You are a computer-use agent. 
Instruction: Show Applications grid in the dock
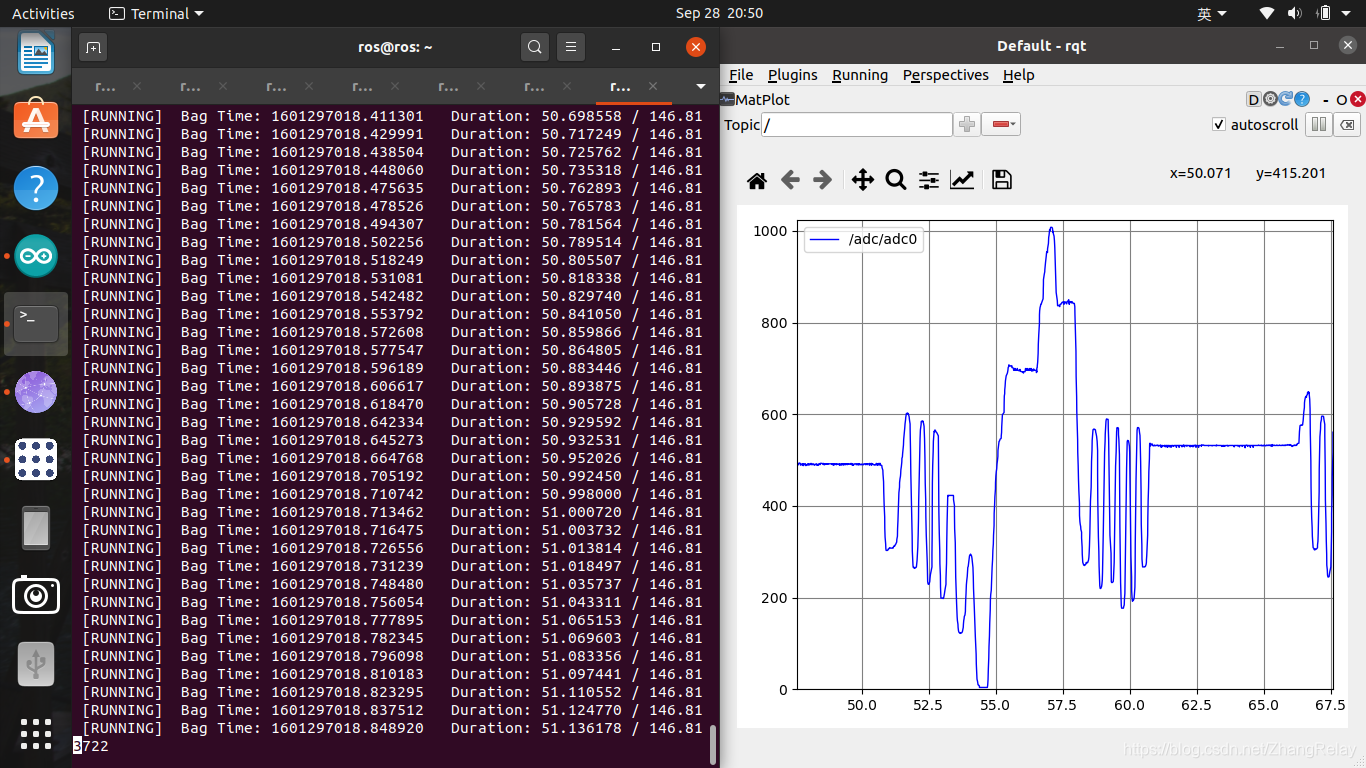point(36,734)
